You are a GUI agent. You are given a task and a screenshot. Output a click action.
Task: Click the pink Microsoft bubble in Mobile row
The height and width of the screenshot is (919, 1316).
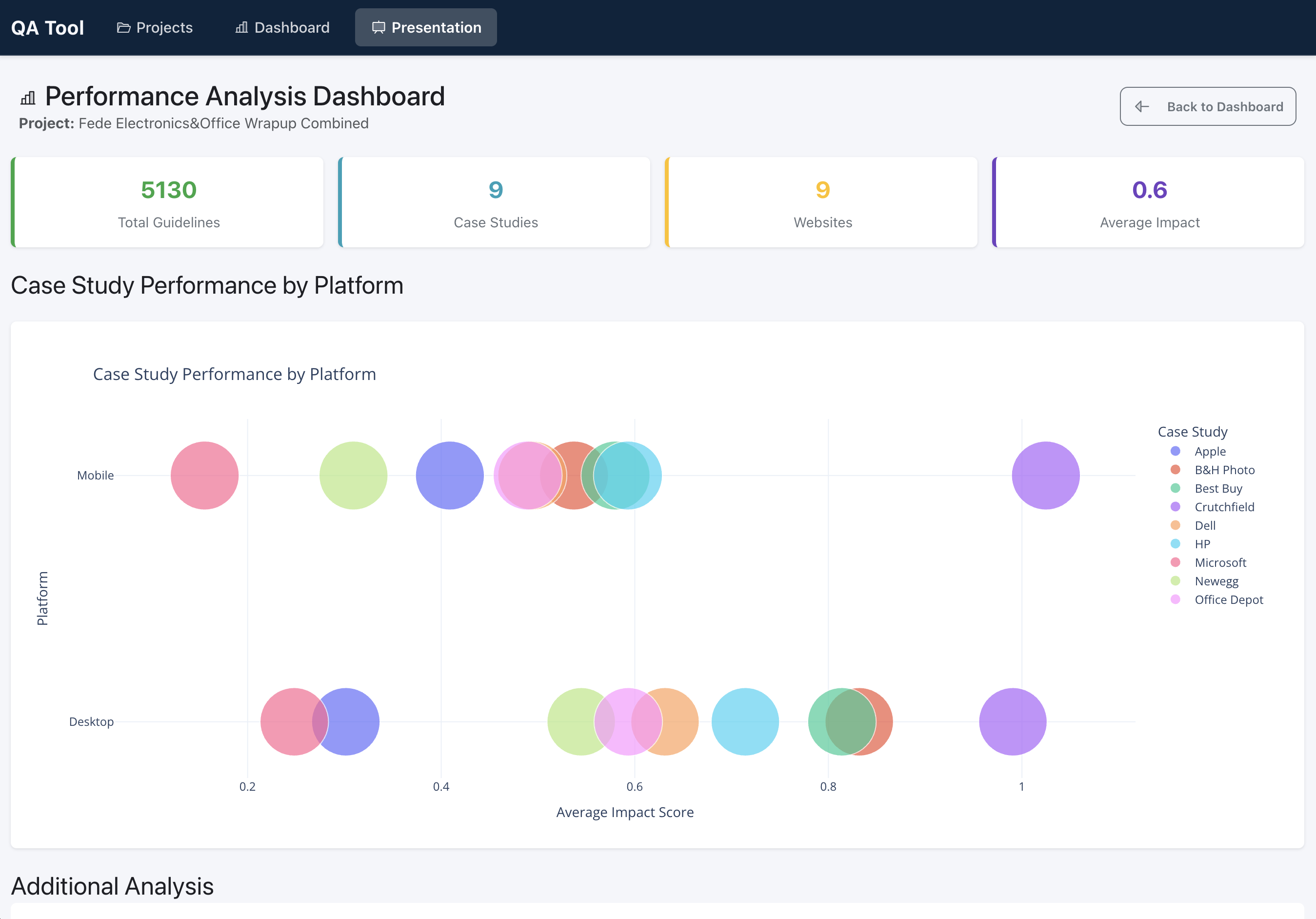click(205, 475)
